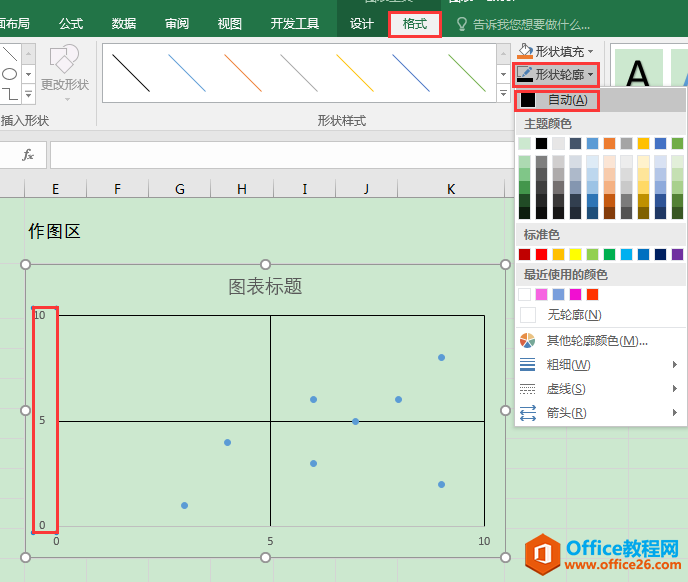Expand the shape styles gallery more button
688x582 pixels.
pos(503,93)
